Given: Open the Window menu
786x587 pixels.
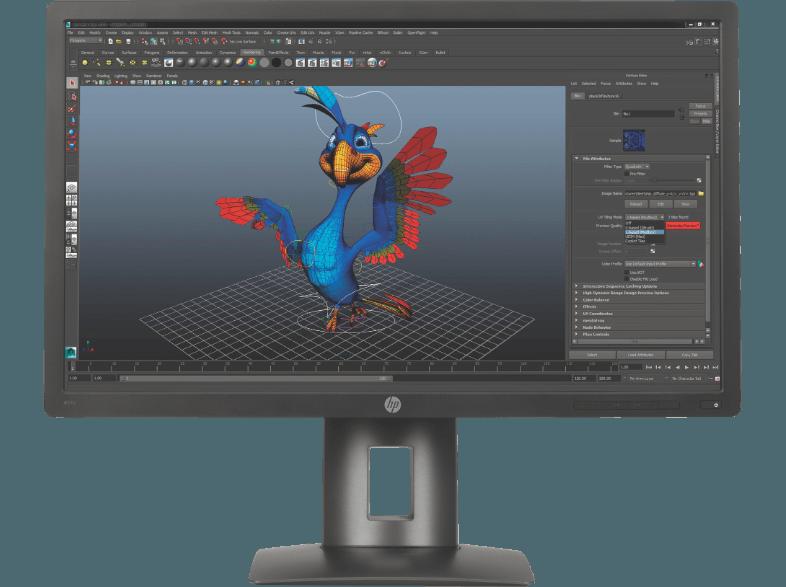Looking at the screenshot, I should 145,33.
